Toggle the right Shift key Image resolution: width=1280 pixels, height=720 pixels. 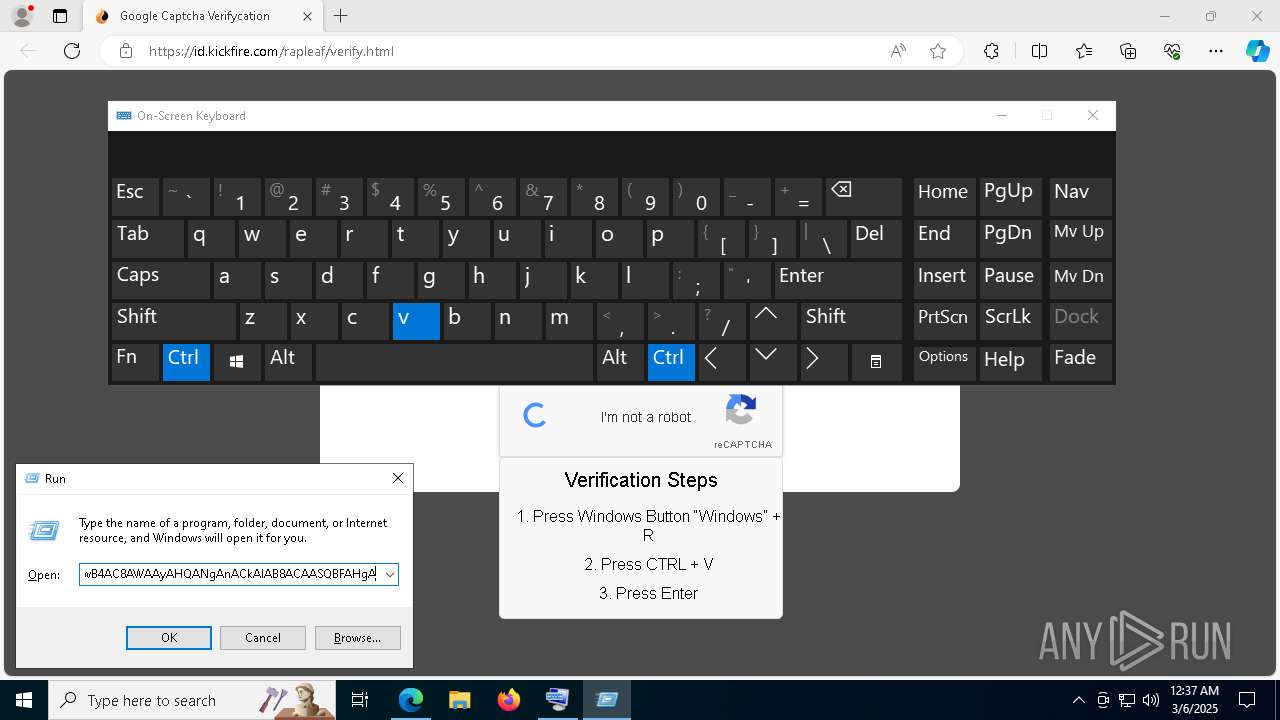pyautogui.click(x=851, y=321)
